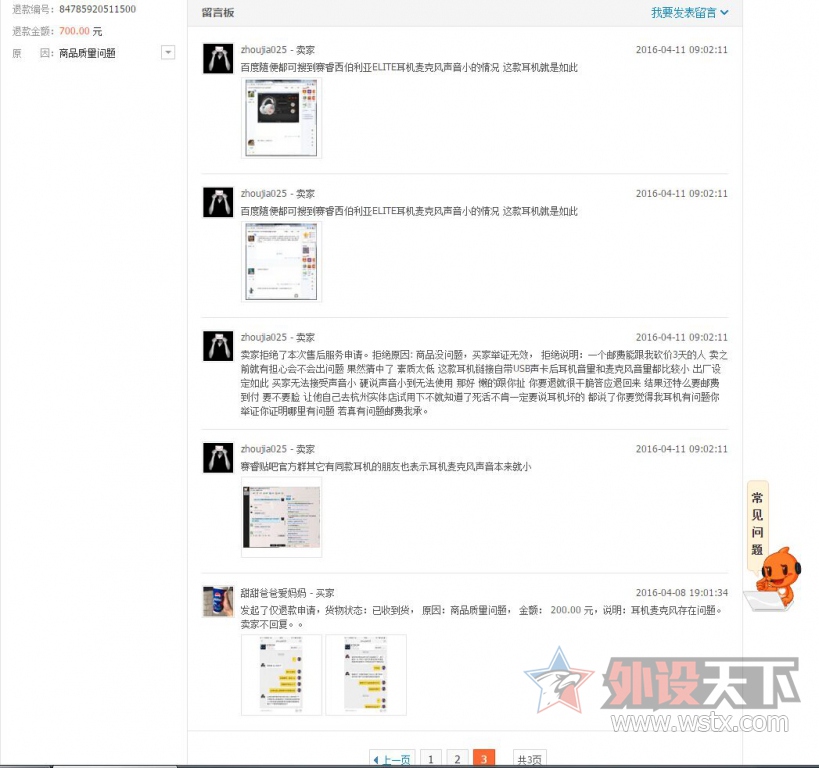Screen dimensions: 819x768
Task: Open the 赛睿贴吧 message screenshot thumbnail
Action: pyautogui.click(x=281, y=517)
